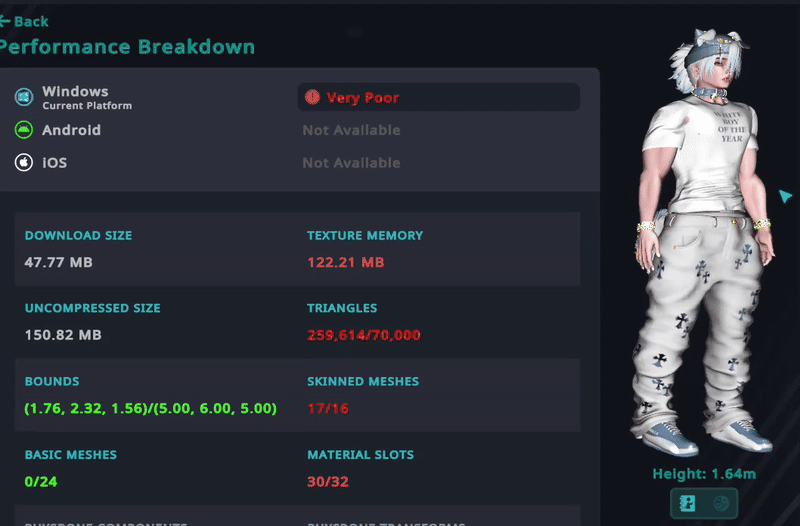Click the red Very Poor warning icon

click(x=312, y=98)
